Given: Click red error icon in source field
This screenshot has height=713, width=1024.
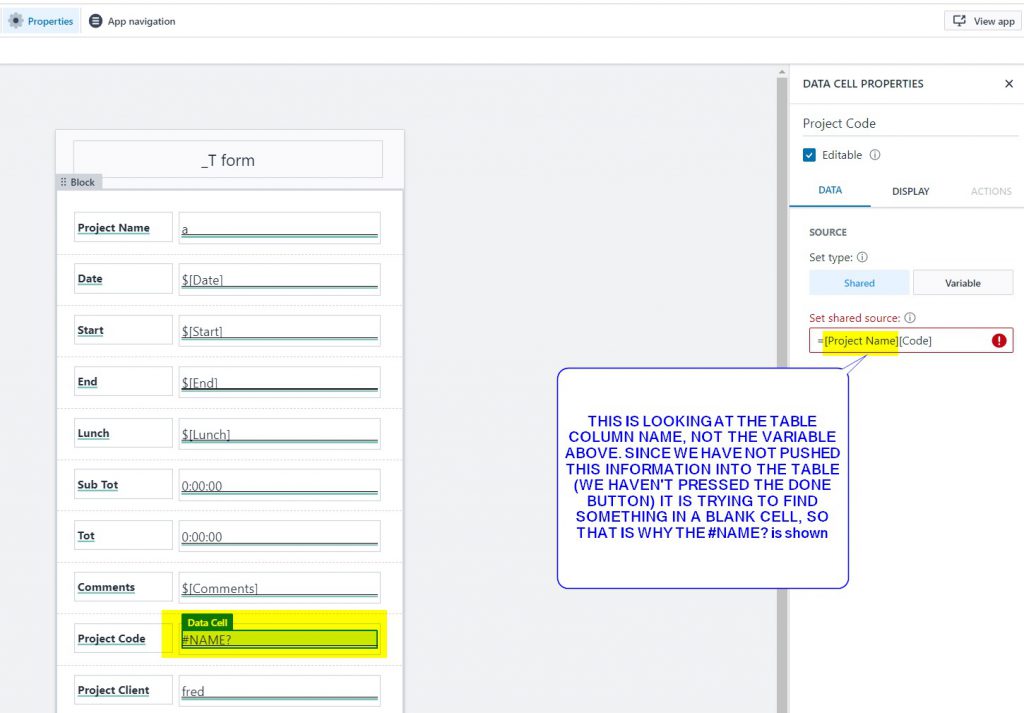Looking at the screenshot, I should pyautogui.click(x=999, y=341).
